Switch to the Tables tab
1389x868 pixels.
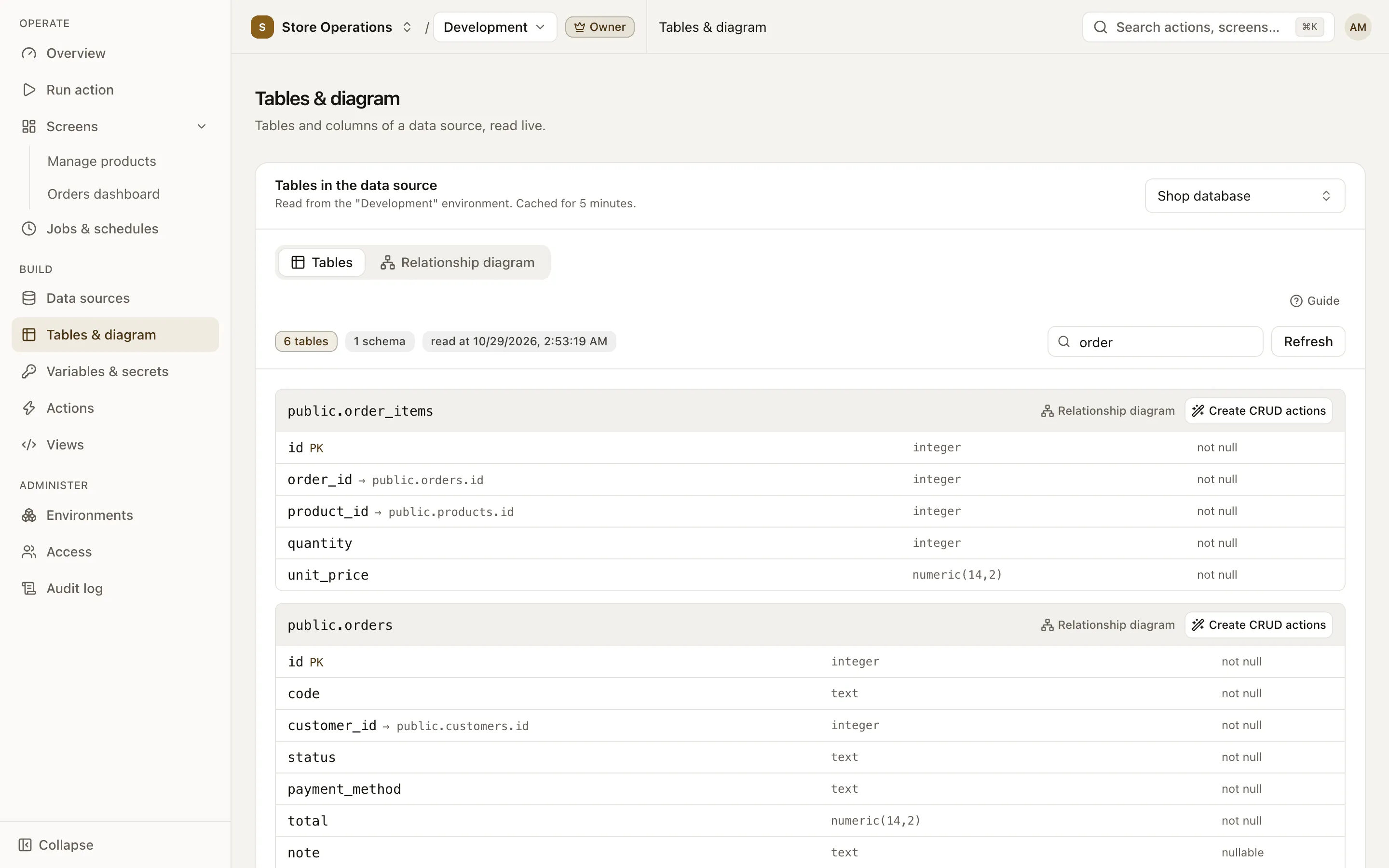321,262
